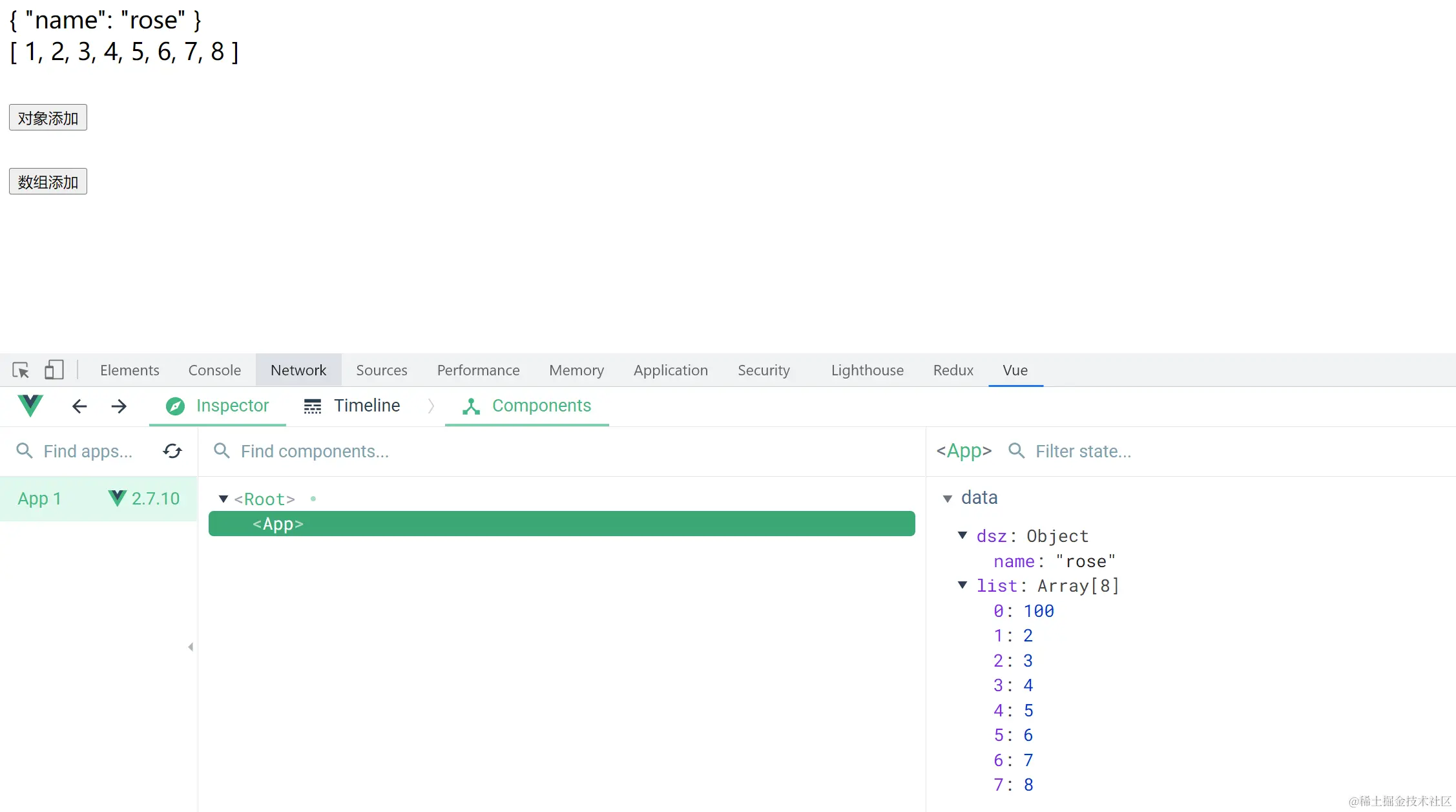The image size is (1456, 812).
Task: Click the 数组添加 button
Action: [48, 182]
